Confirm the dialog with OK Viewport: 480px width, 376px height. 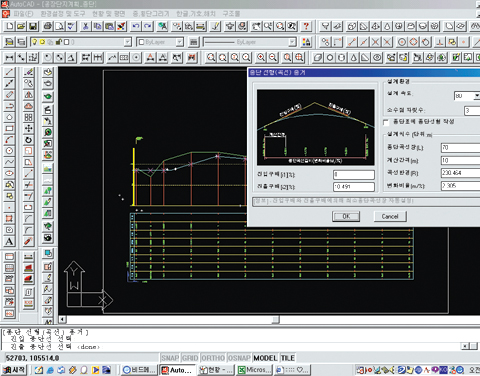click(346, 216)
